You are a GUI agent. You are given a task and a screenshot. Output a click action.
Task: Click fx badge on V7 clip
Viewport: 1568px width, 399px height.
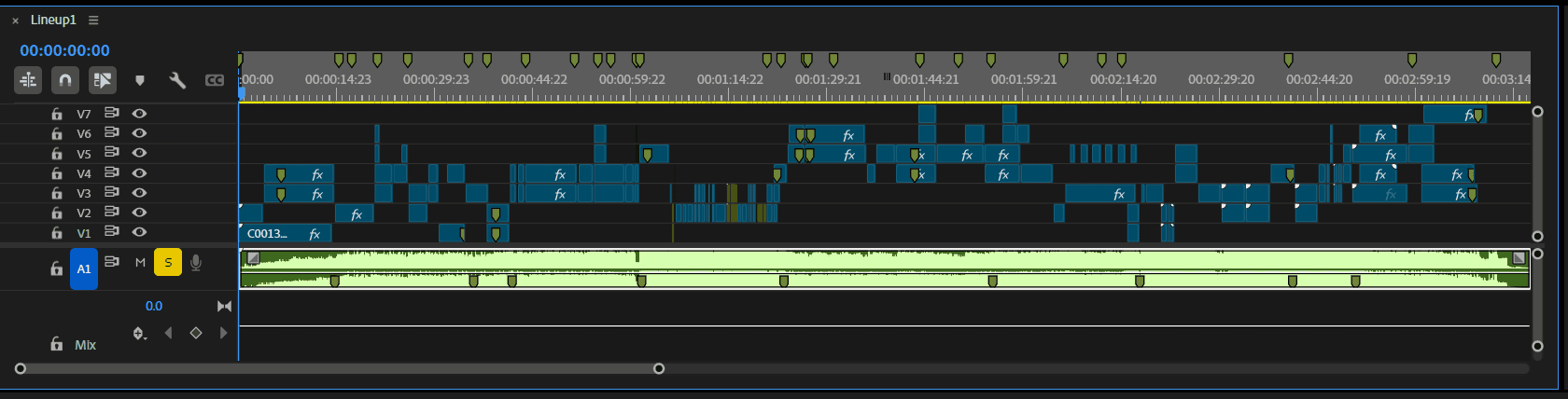[x=1468, y=115]
